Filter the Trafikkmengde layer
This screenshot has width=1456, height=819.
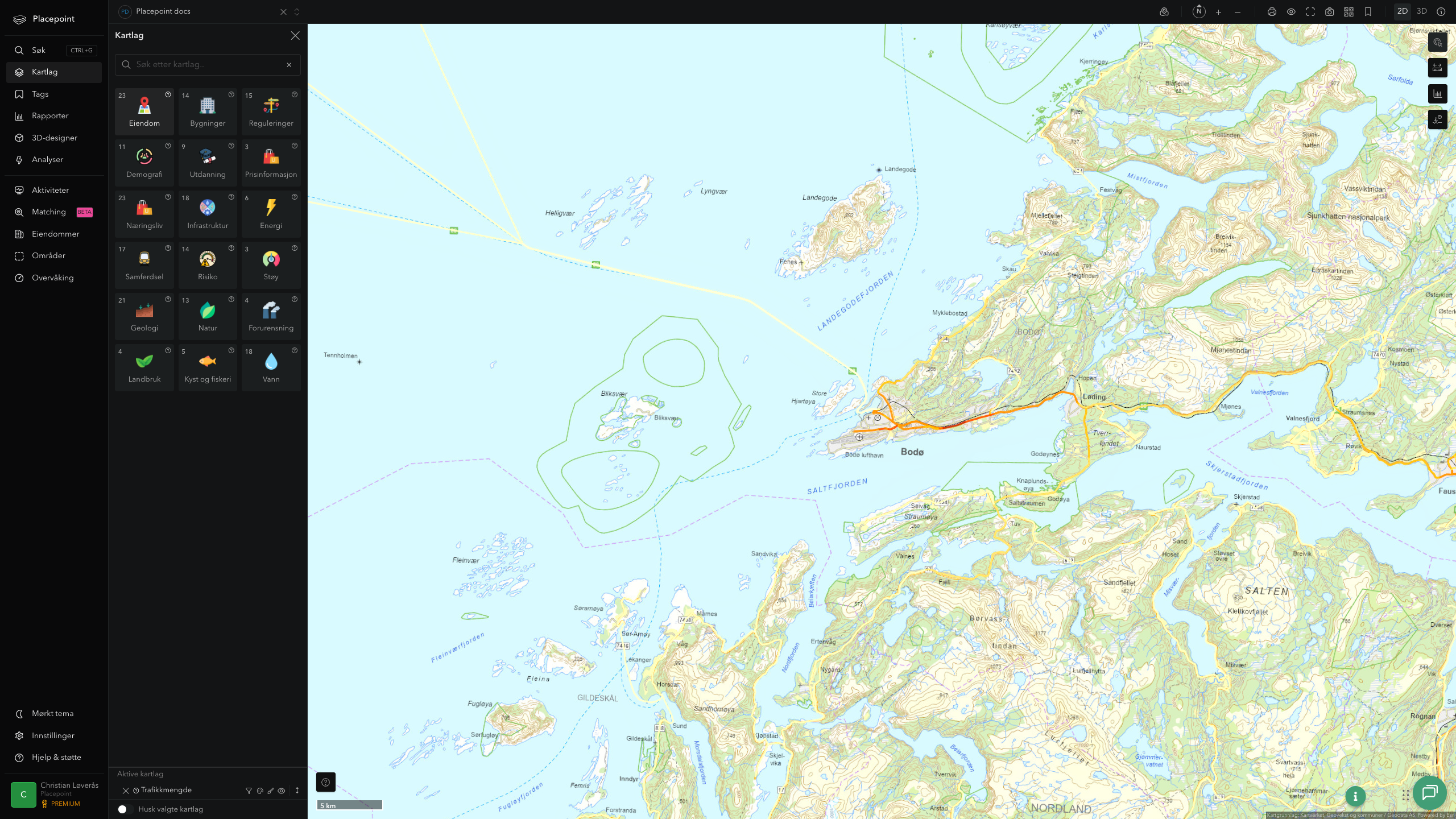(x=249, y=791)
